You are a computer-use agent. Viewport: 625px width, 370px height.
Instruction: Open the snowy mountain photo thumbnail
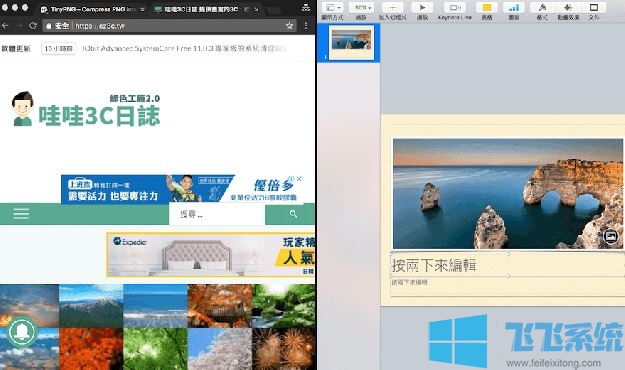coord(91,306)
